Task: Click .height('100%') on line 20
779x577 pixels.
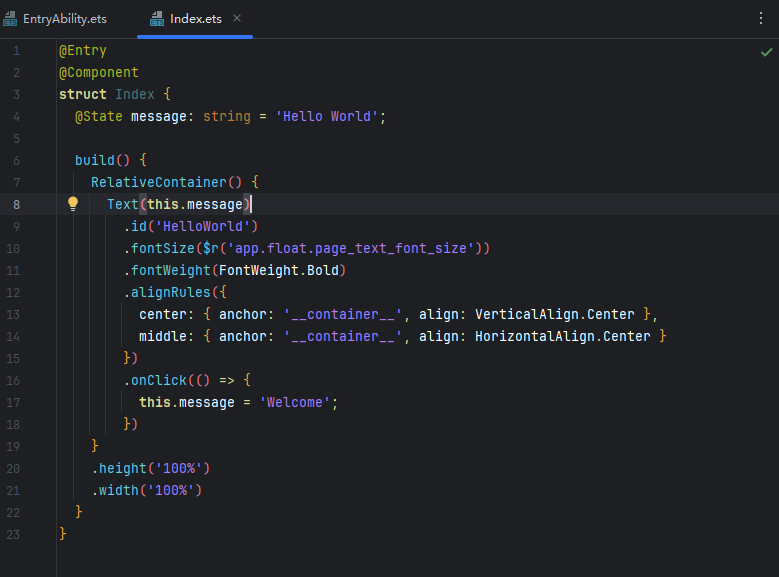Action: [151, 468]
